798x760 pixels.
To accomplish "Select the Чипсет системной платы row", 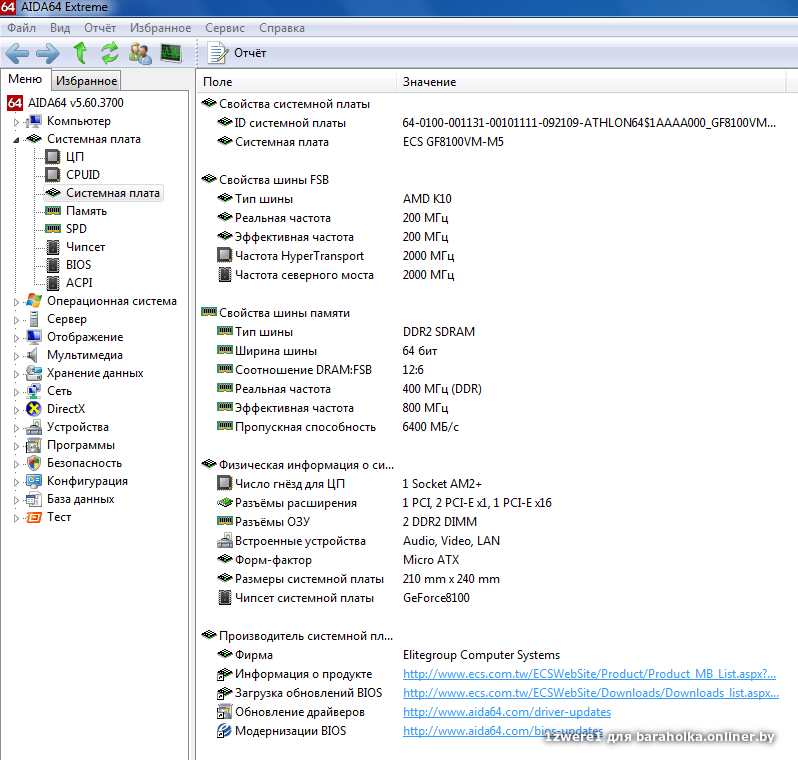I will coord(344,598).
